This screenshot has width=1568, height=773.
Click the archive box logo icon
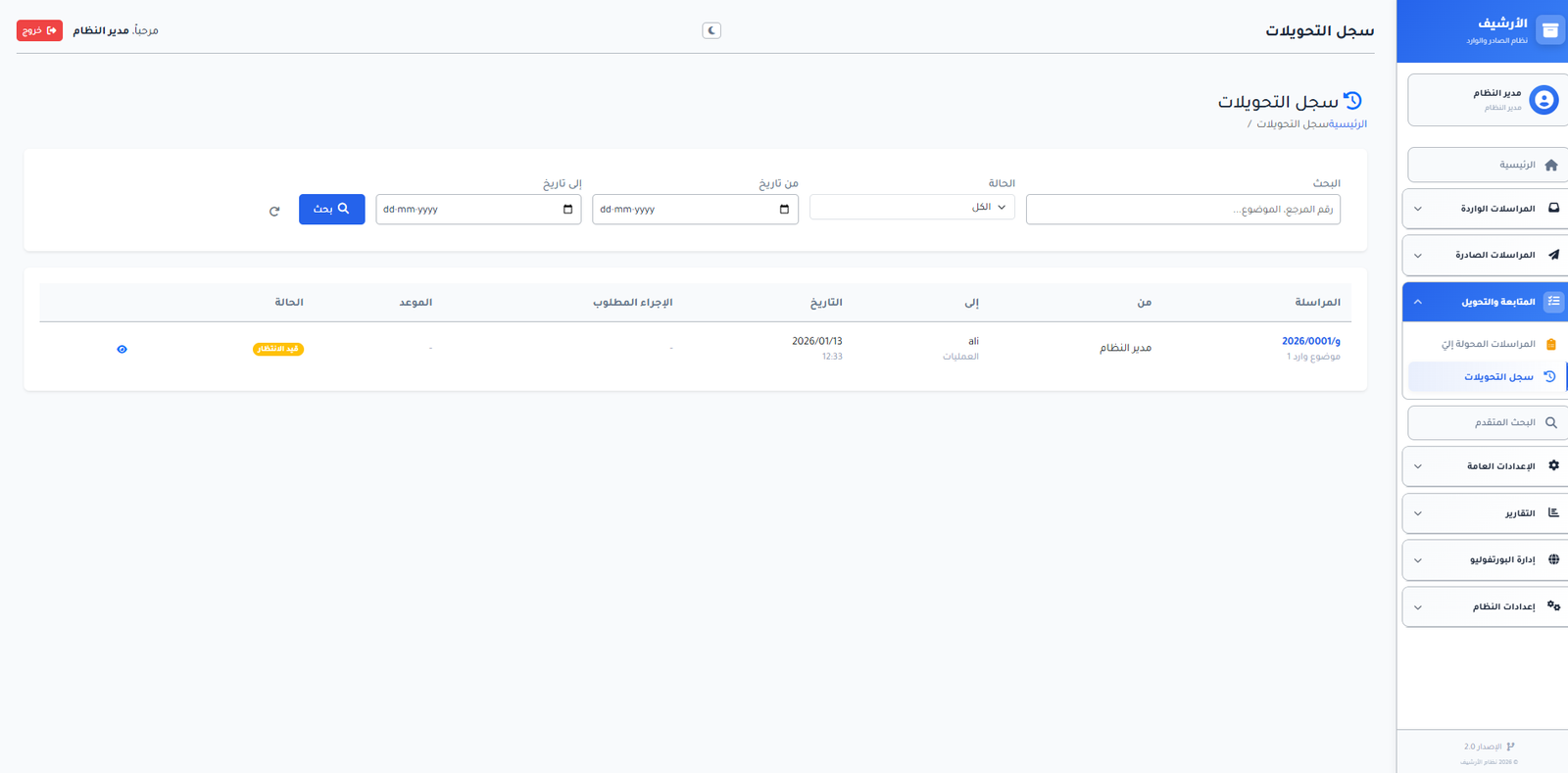1549,30
